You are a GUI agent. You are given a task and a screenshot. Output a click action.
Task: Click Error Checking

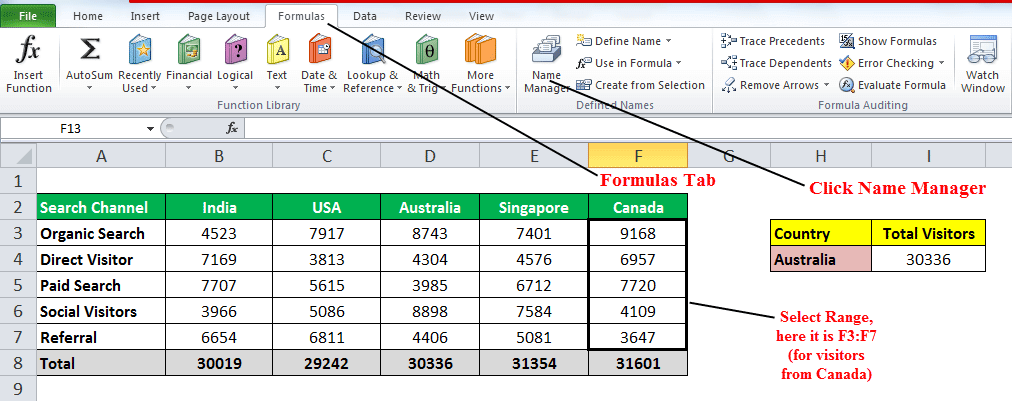(891, 63)
